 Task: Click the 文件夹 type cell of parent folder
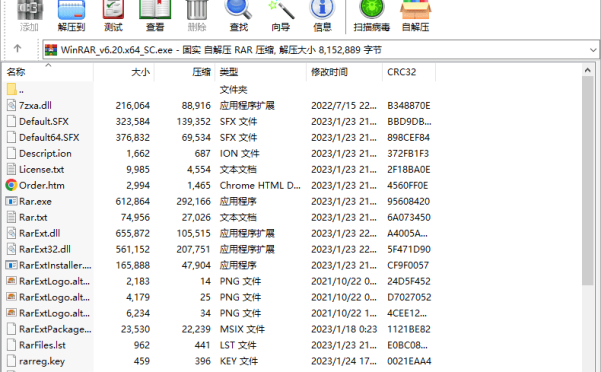tap(233, 90)
